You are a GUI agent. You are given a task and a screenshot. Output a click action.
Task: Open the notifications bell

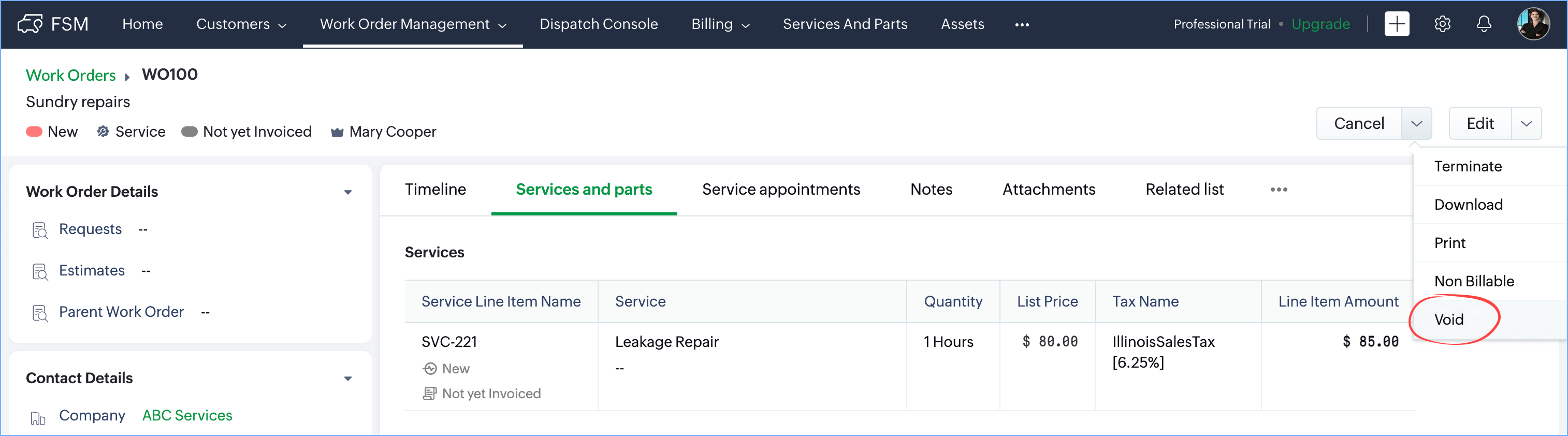[x=1484, y=24]
